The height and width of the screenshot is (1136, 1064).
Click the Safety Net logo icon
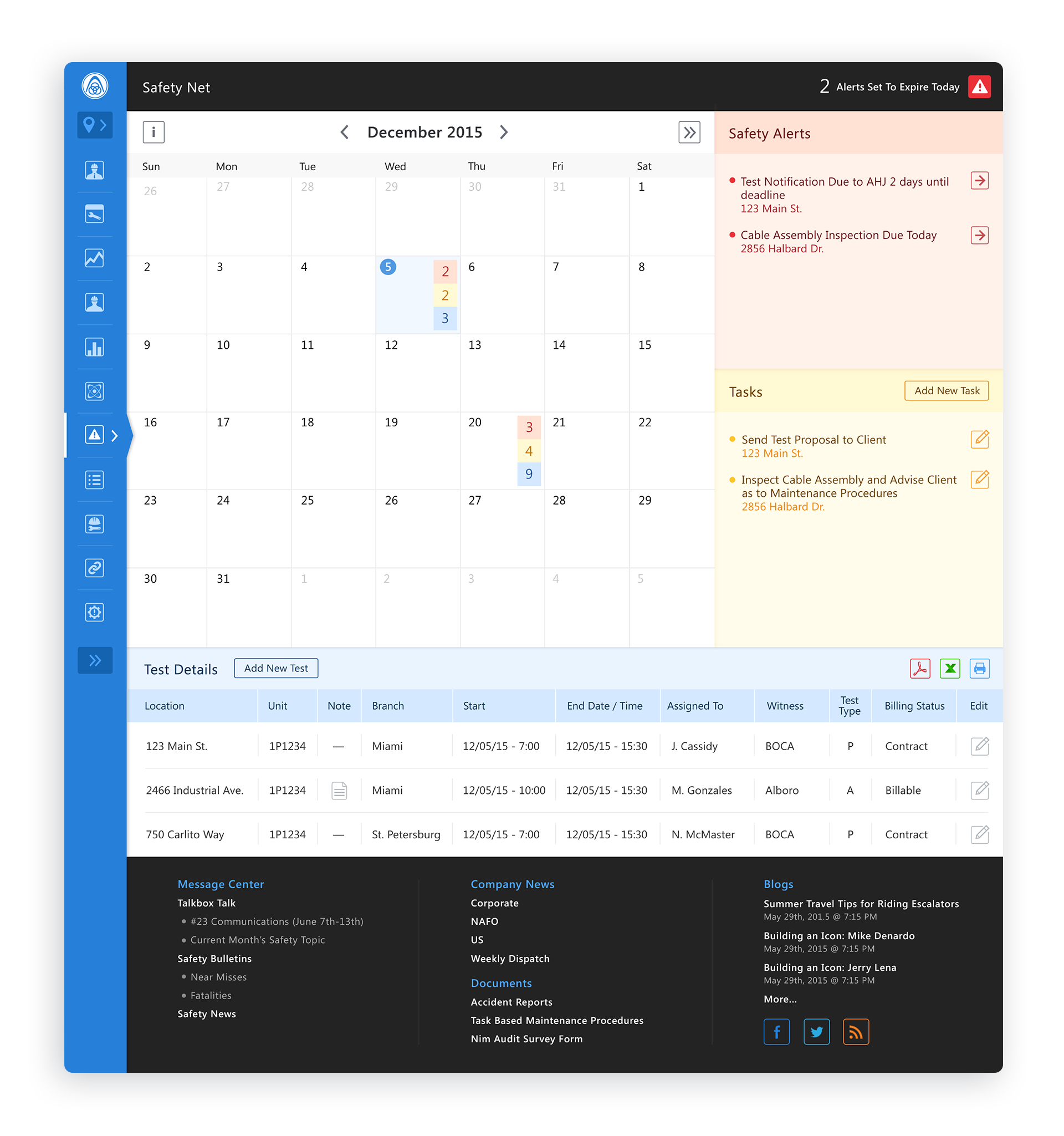[95, 86]
